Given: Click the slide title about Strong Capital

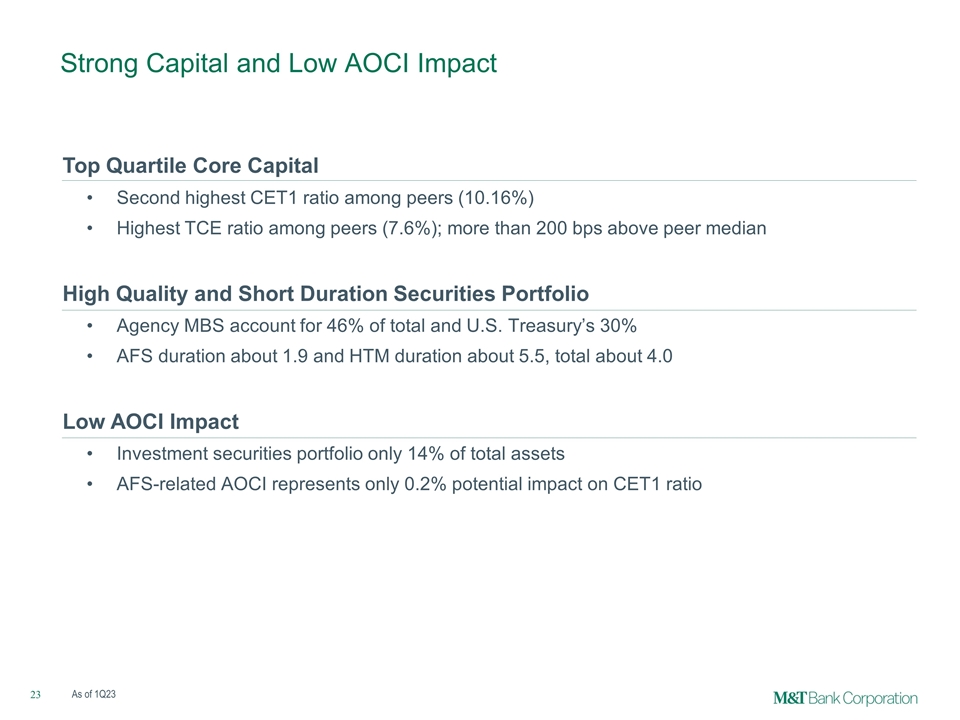Looking at the screenshot, I should point(278,64).
